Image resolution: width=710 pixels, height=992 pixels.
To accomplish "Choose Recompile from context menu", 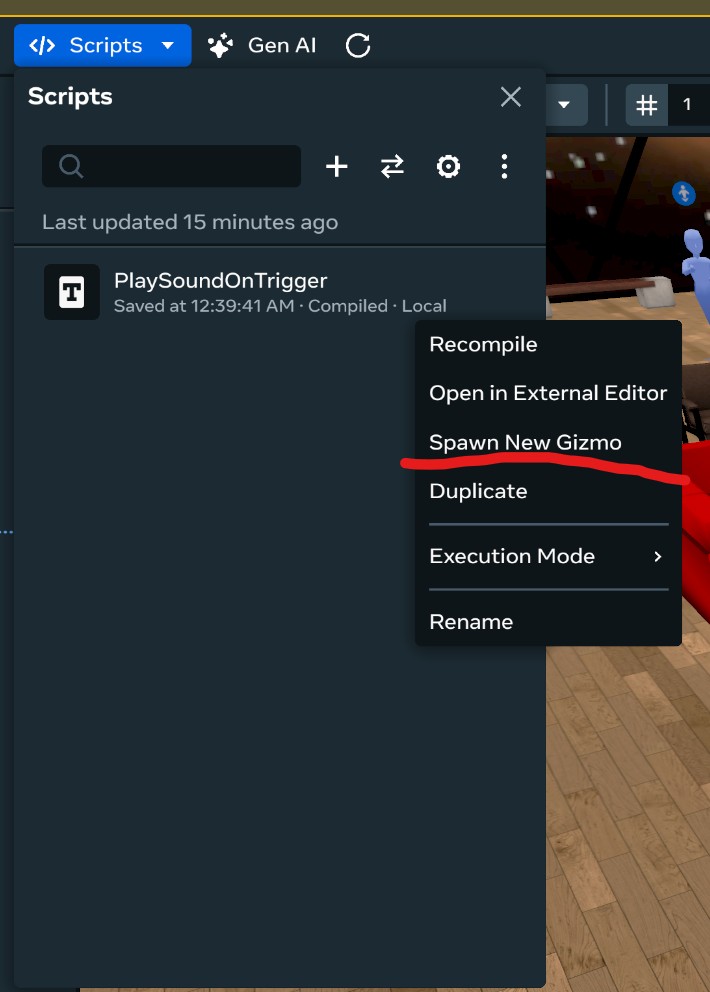I will [483, 345].
